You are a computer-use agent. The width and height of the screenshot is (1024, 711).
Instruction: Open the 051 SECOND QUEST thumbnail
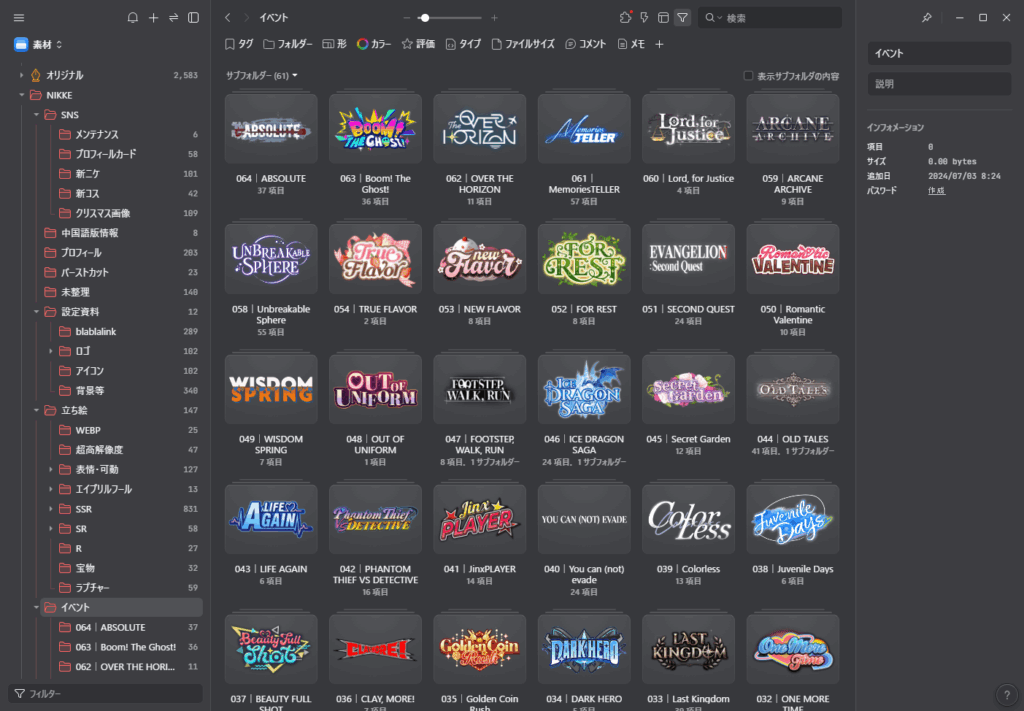click(x=688, y=259)
